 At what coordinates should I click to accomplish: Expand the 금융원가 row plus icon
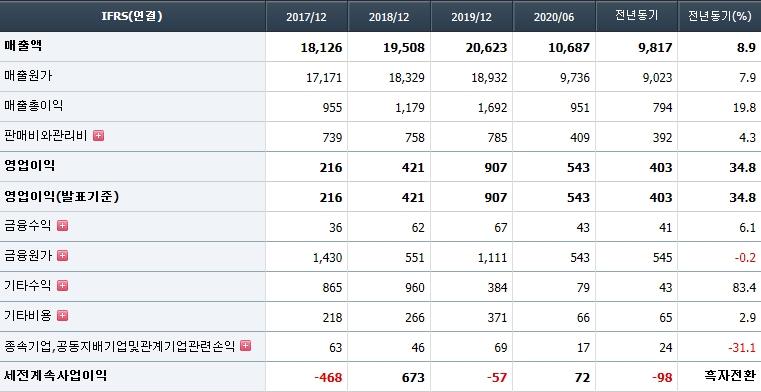(62, 256)
